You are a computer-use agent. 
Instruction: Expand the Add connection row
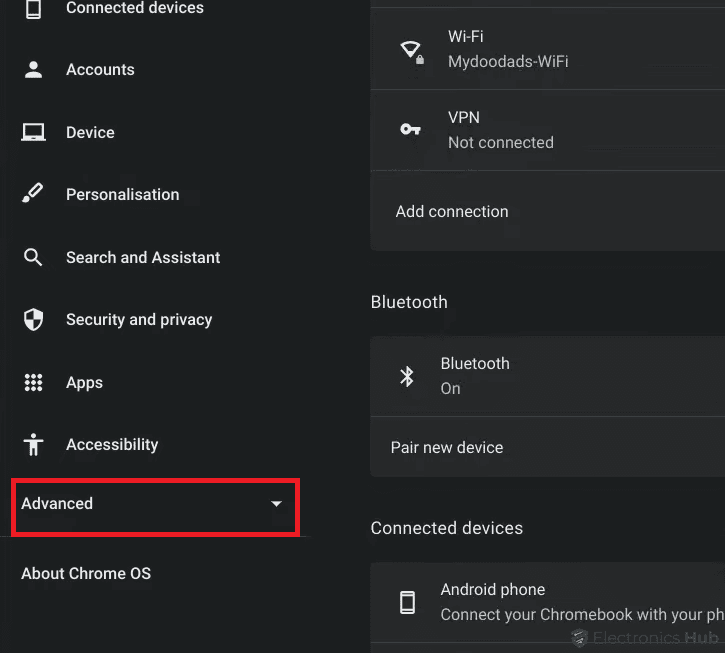coord(452,212)
